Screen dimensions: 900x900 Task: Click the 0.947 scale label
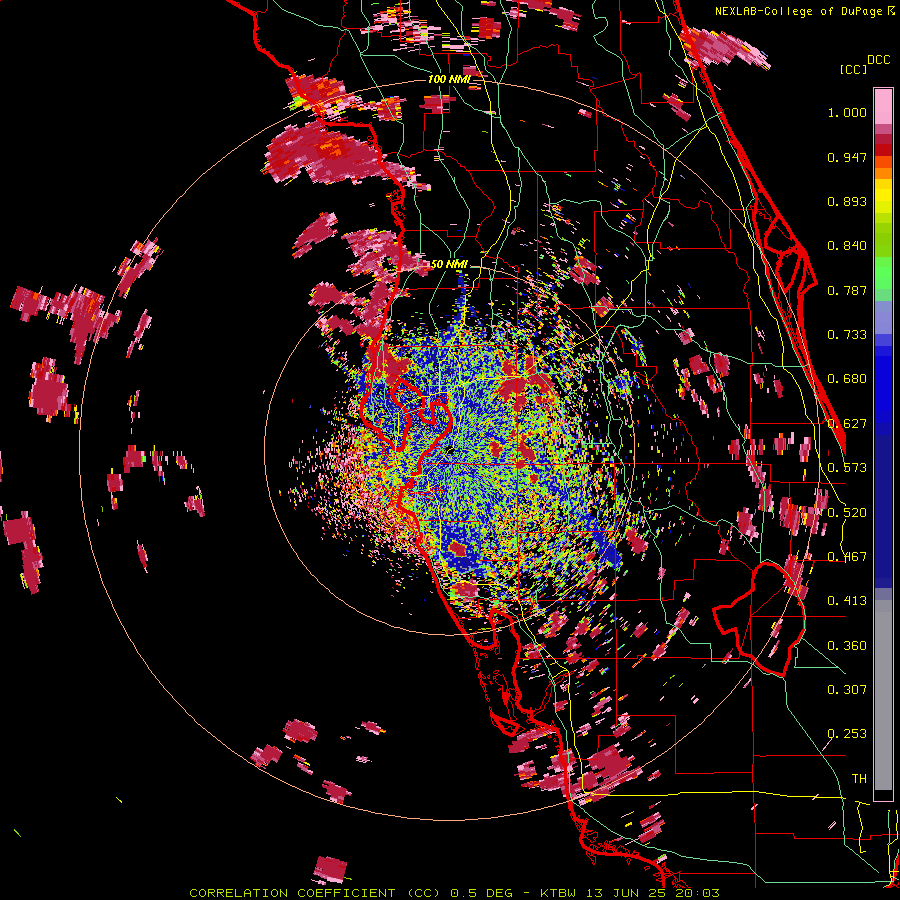tap(847, 157)
